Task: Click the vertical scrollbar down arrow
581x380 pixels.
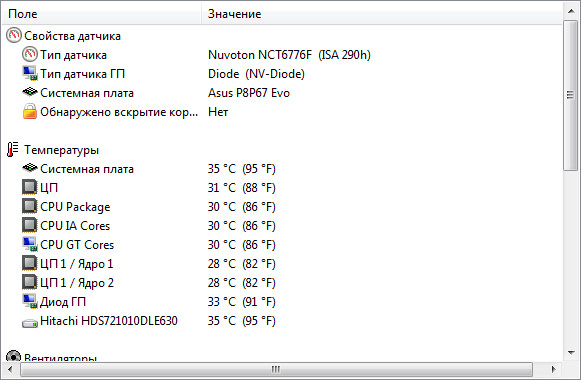Action: [x=571, y=353]
